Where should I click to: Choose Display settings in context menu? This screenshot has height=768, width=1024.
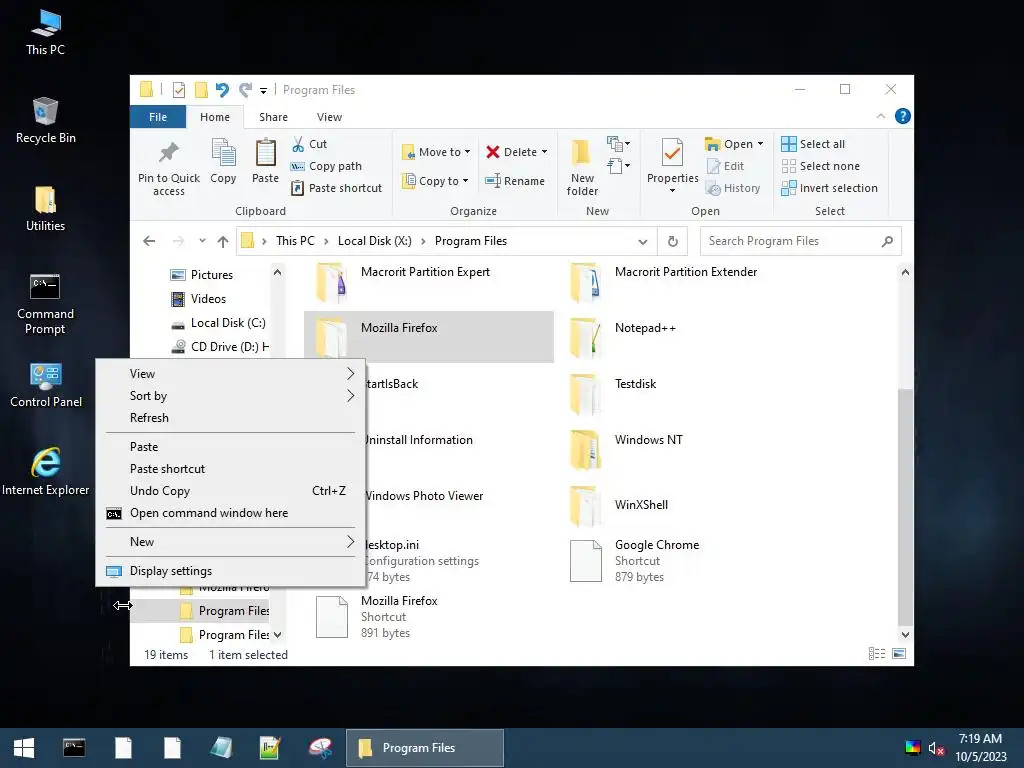click(x=231, y=571)
